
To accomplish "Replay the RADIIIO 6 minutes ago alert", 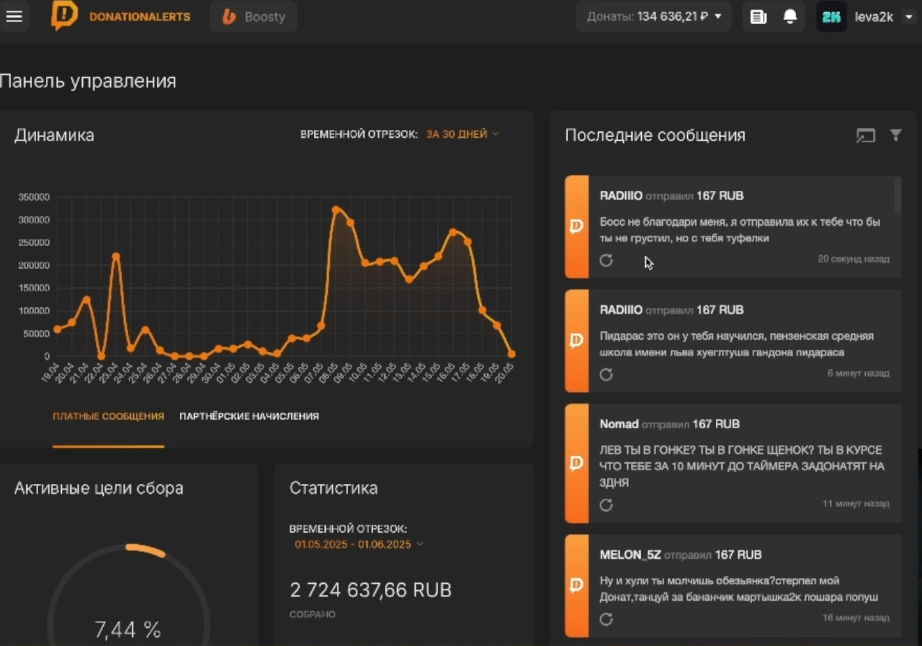I will (606, 374).
